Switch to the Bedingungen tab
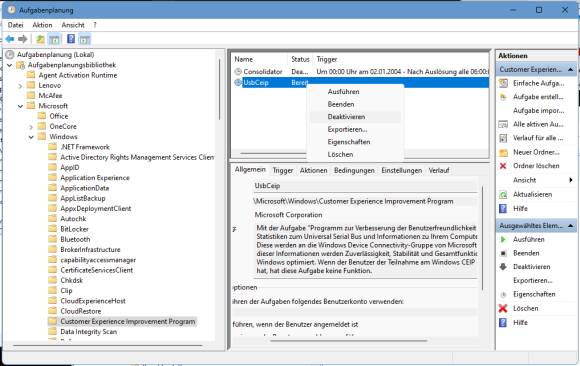 [x=354, y=171]
